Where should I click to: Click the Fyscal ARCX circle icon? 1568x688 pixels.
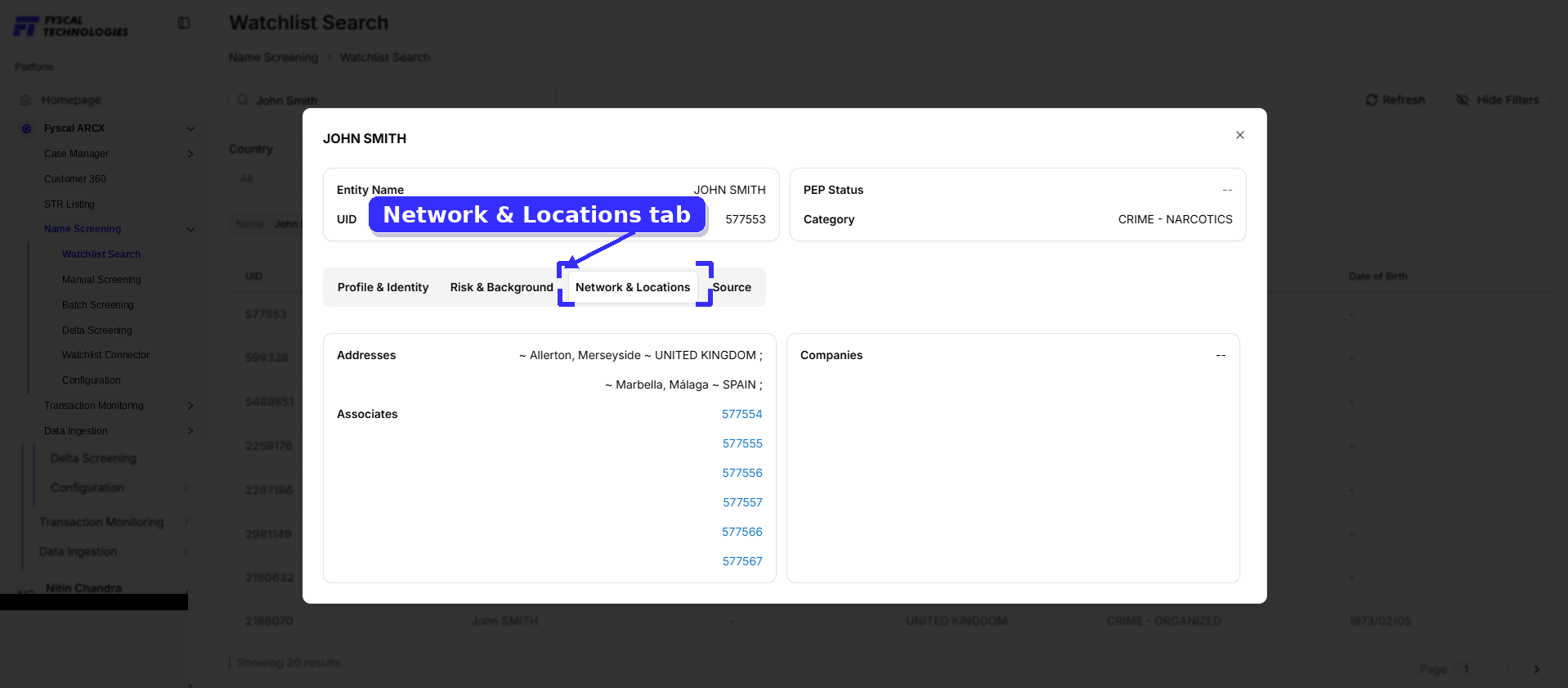point(26,128)
